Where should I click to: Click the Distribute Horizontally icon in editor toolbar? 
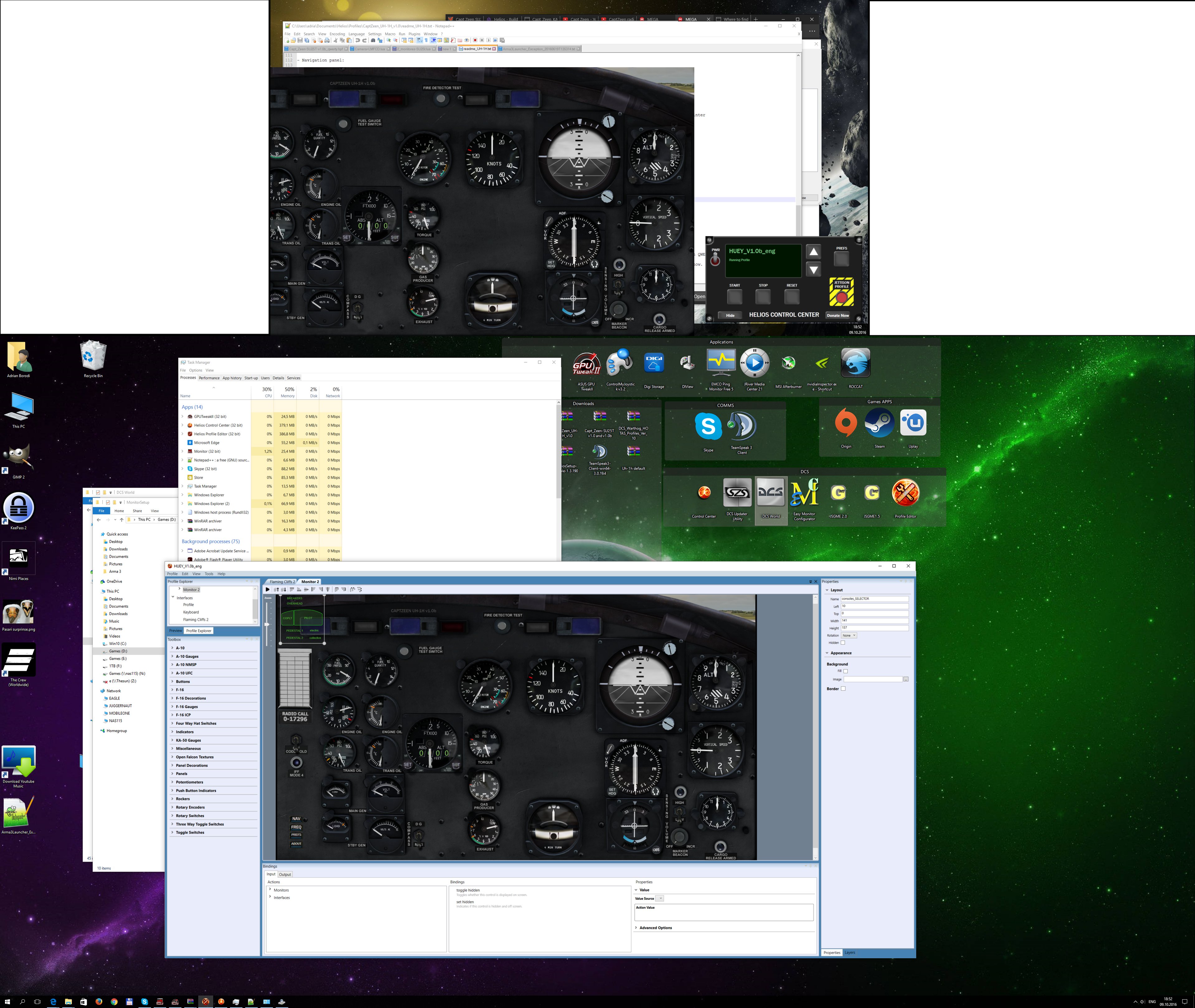(353, 589)
